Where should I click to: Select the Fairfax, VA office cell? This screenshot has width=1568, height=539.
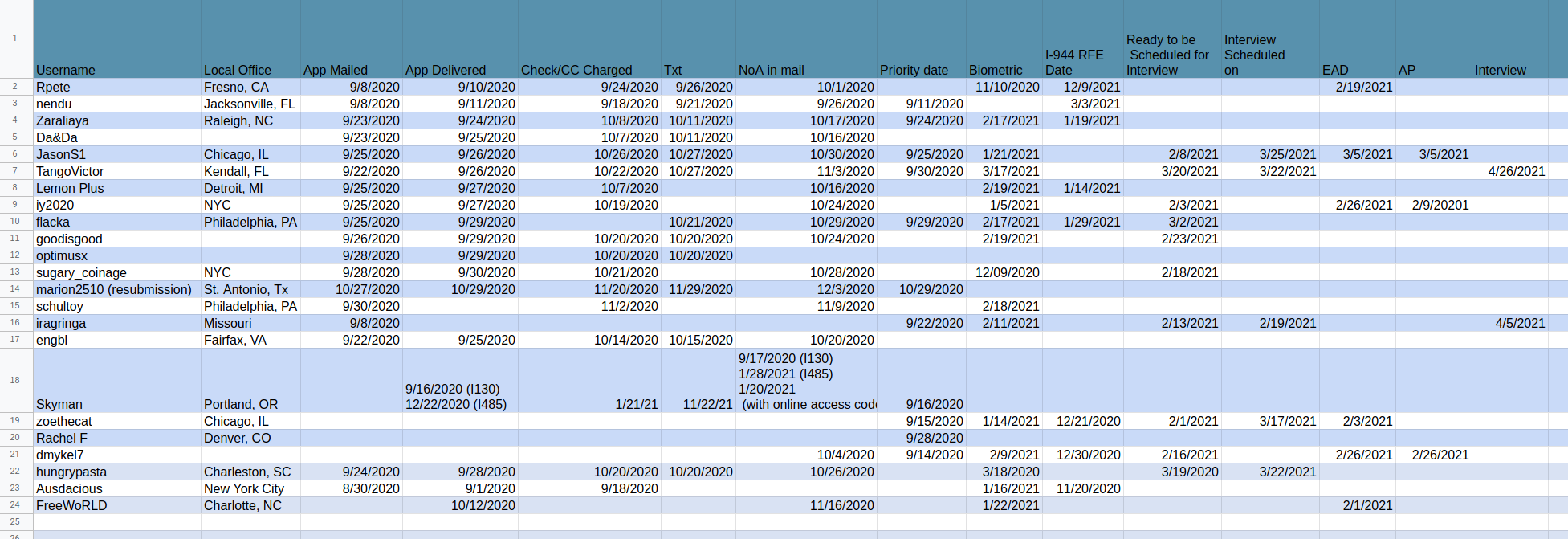point(250,340)
